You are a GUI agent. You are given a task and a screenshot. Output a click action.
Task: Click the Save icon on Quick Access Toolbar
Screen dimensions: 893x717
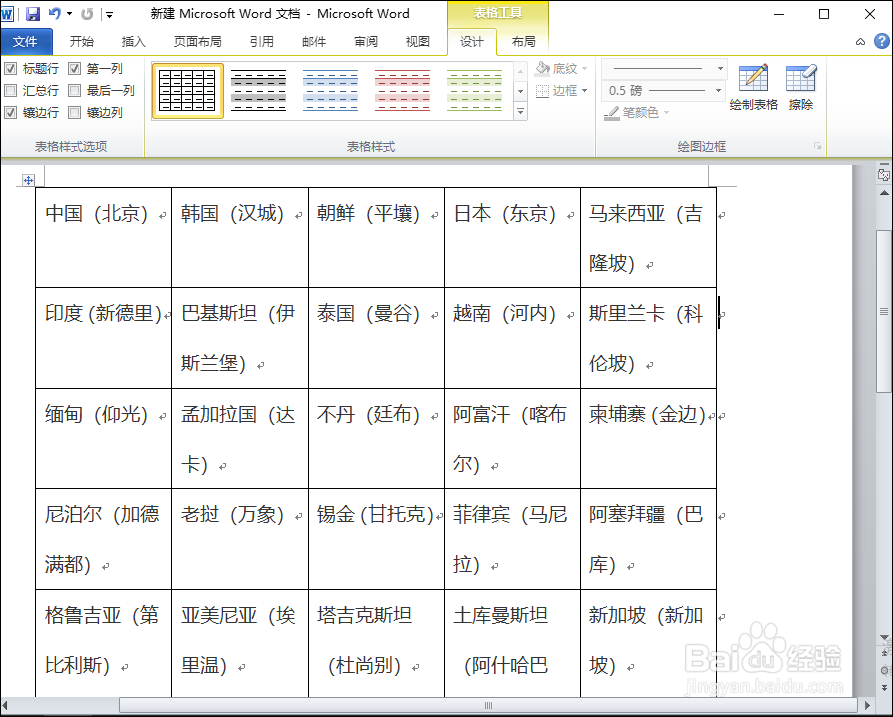coord(33,13)
